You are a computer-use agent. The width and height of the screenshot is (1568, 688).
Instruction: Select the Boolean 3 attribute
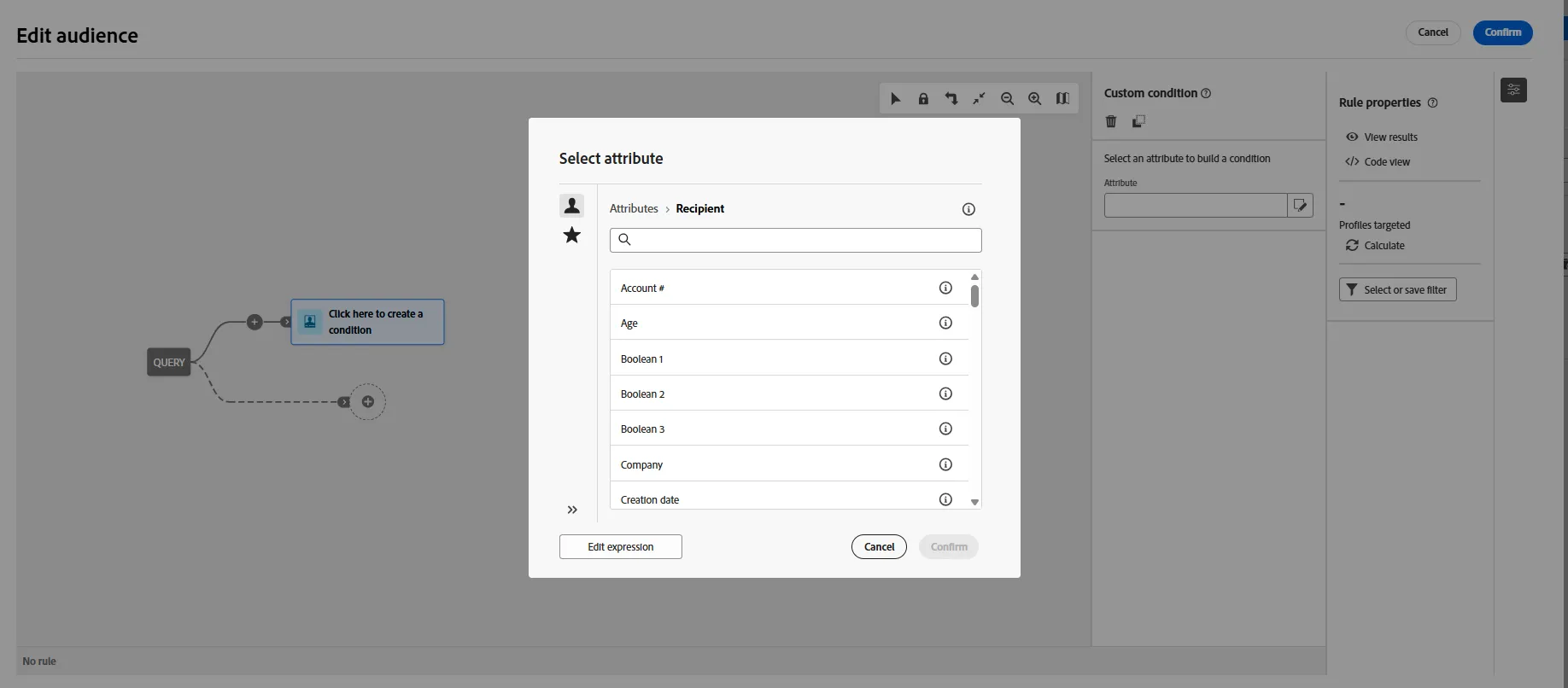pyautogui.click(x=789, y=429)
